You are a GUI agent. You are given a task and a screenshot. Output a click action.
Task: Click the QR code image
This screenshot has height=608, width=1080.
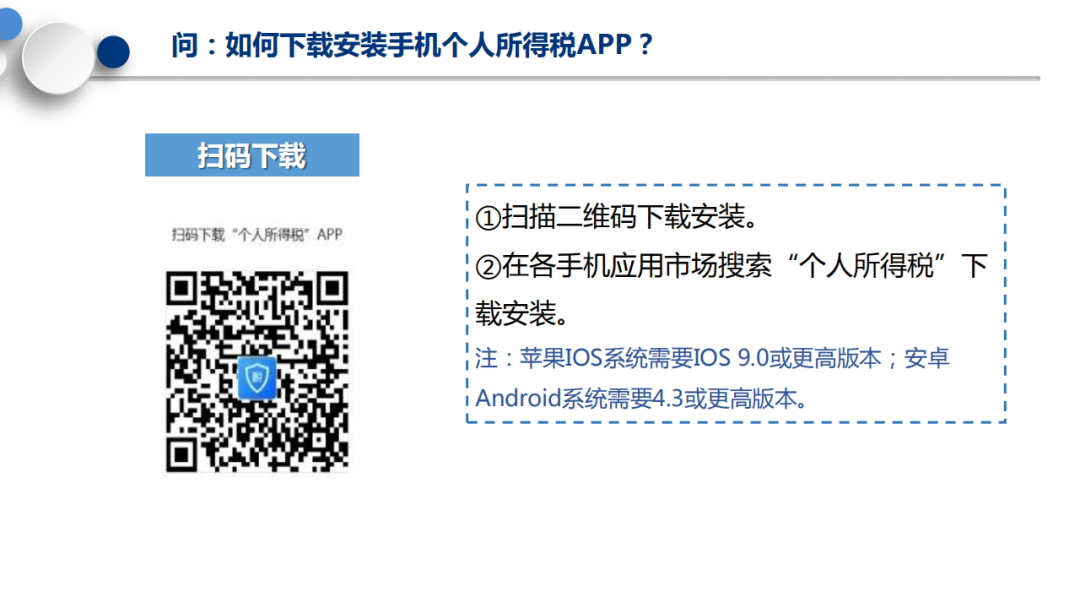click(257, 372)
